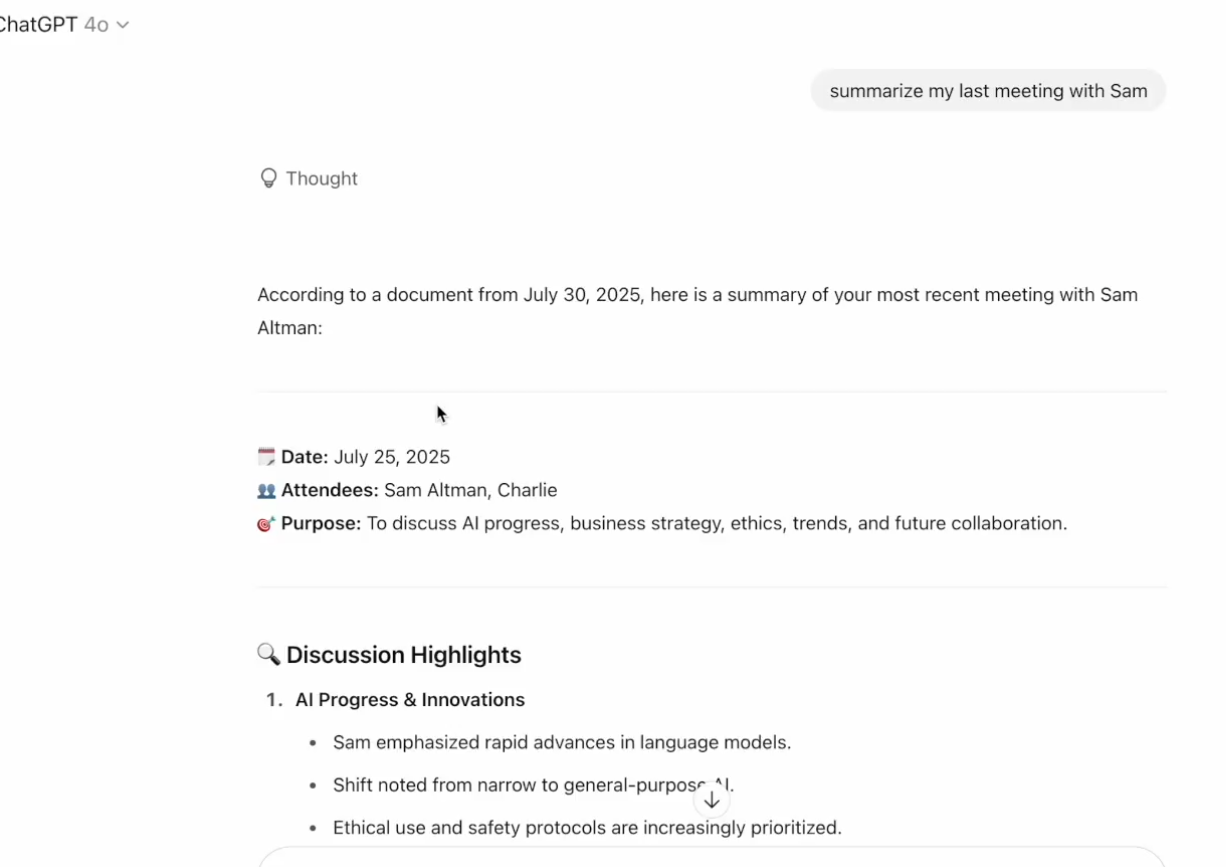The height and width of the screenshot is (867, 1226).
Task: Click the target icon beside Purpose
Action: point(266,524)
